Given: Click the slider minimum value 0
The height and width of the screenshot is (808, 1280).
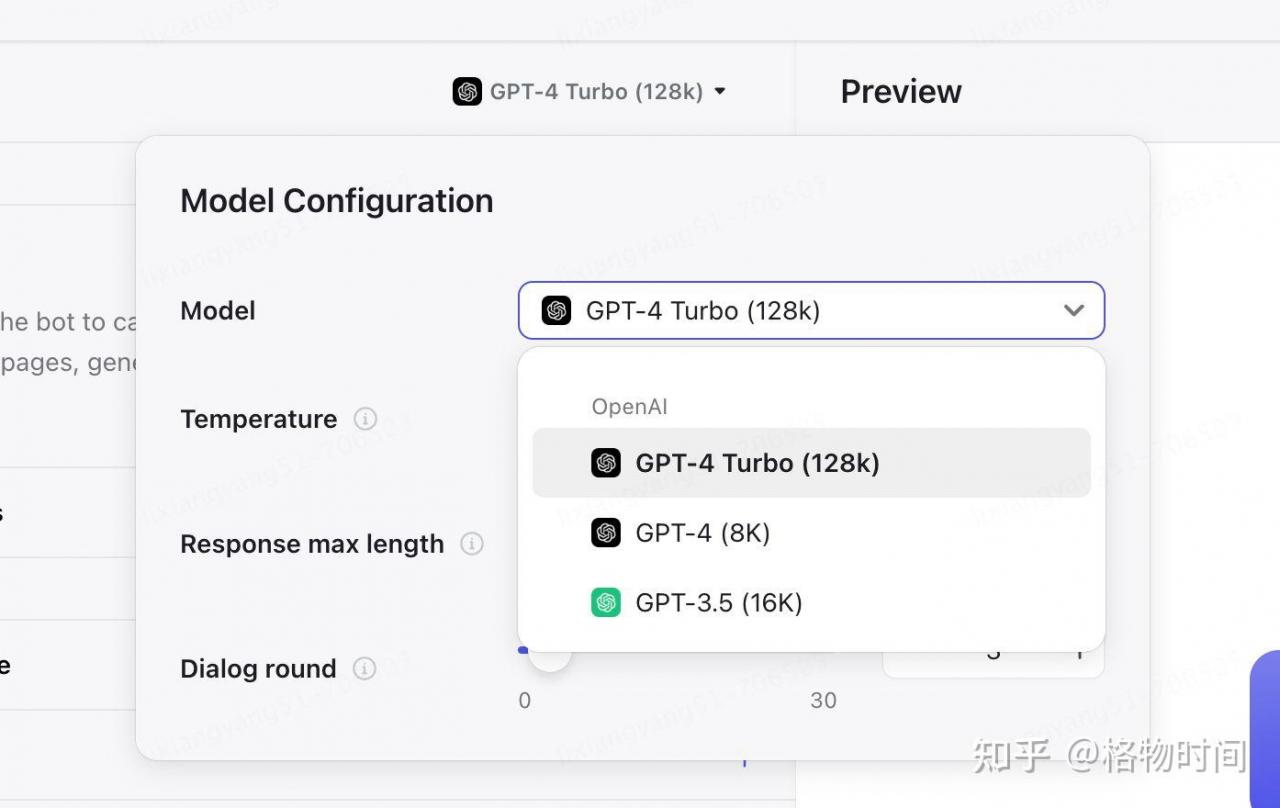Looking at the screenshot, I should click(x=525, y=701).
